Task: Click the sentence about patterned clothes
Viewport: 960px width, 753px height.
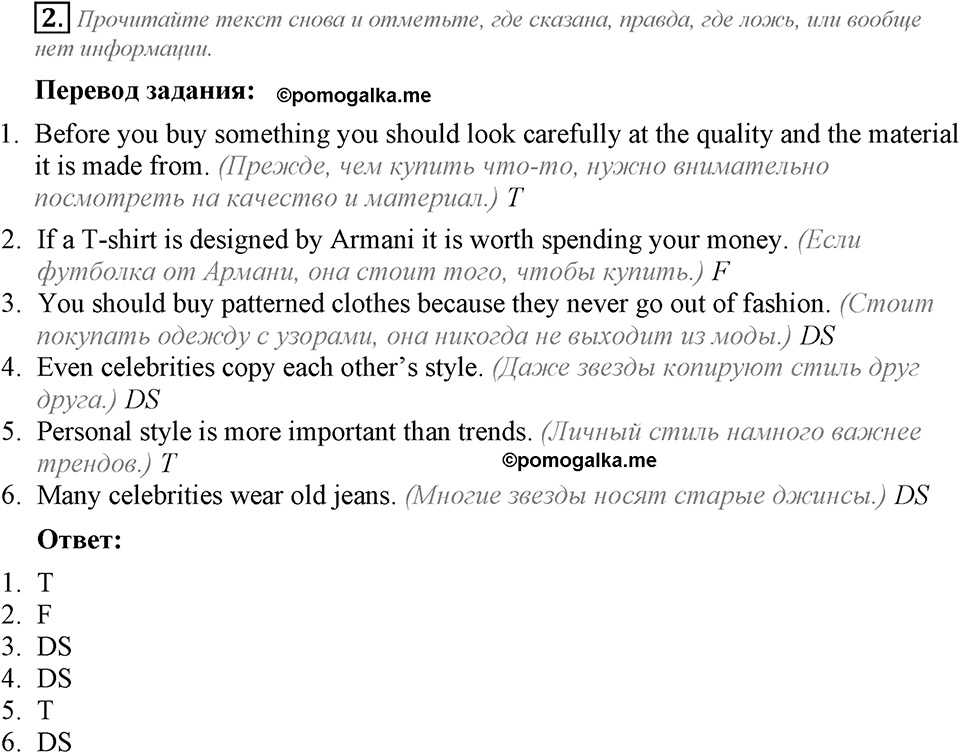Action: [x=434, y=304]
